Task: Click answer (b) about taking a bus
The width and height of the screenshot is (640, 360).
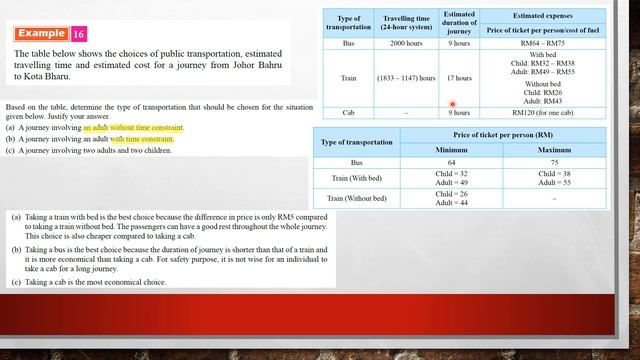Action: pos(170,259)
